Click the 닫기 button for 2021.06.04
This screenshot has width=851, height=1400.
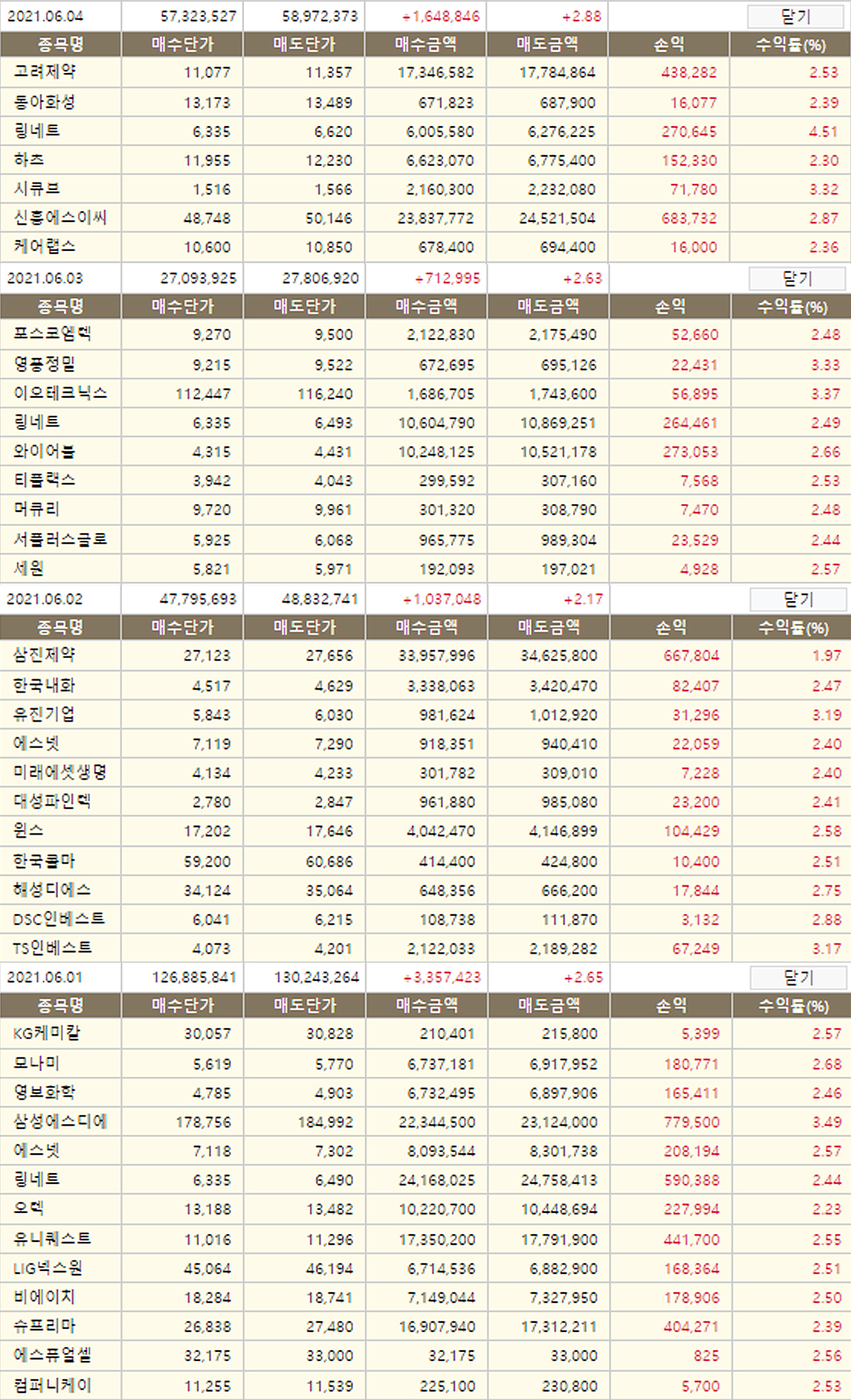click(796, 16)
